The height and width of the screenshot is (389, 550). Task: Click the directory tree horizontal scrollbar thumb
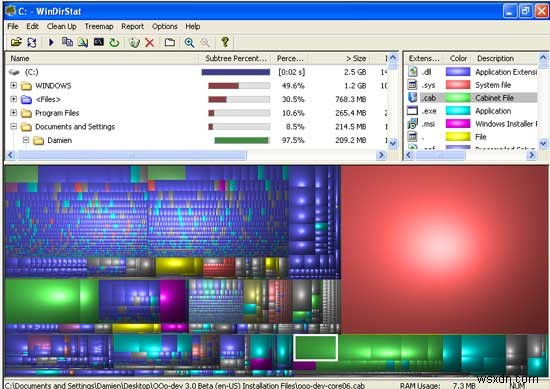[x=132, y=155]
